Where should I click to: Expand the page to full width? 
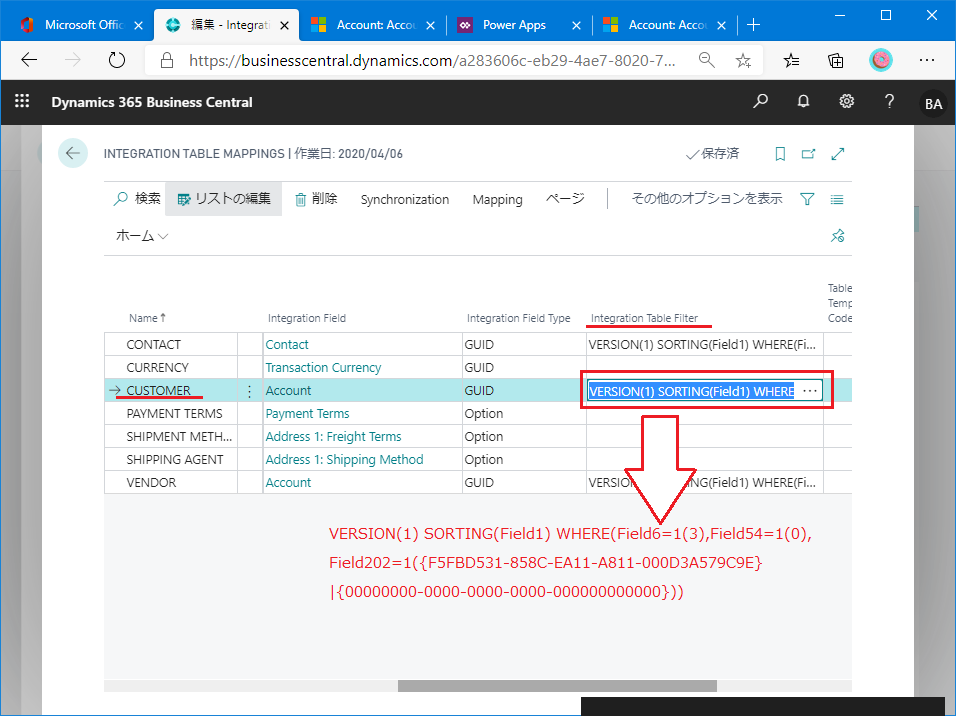[x=838, y=154]
